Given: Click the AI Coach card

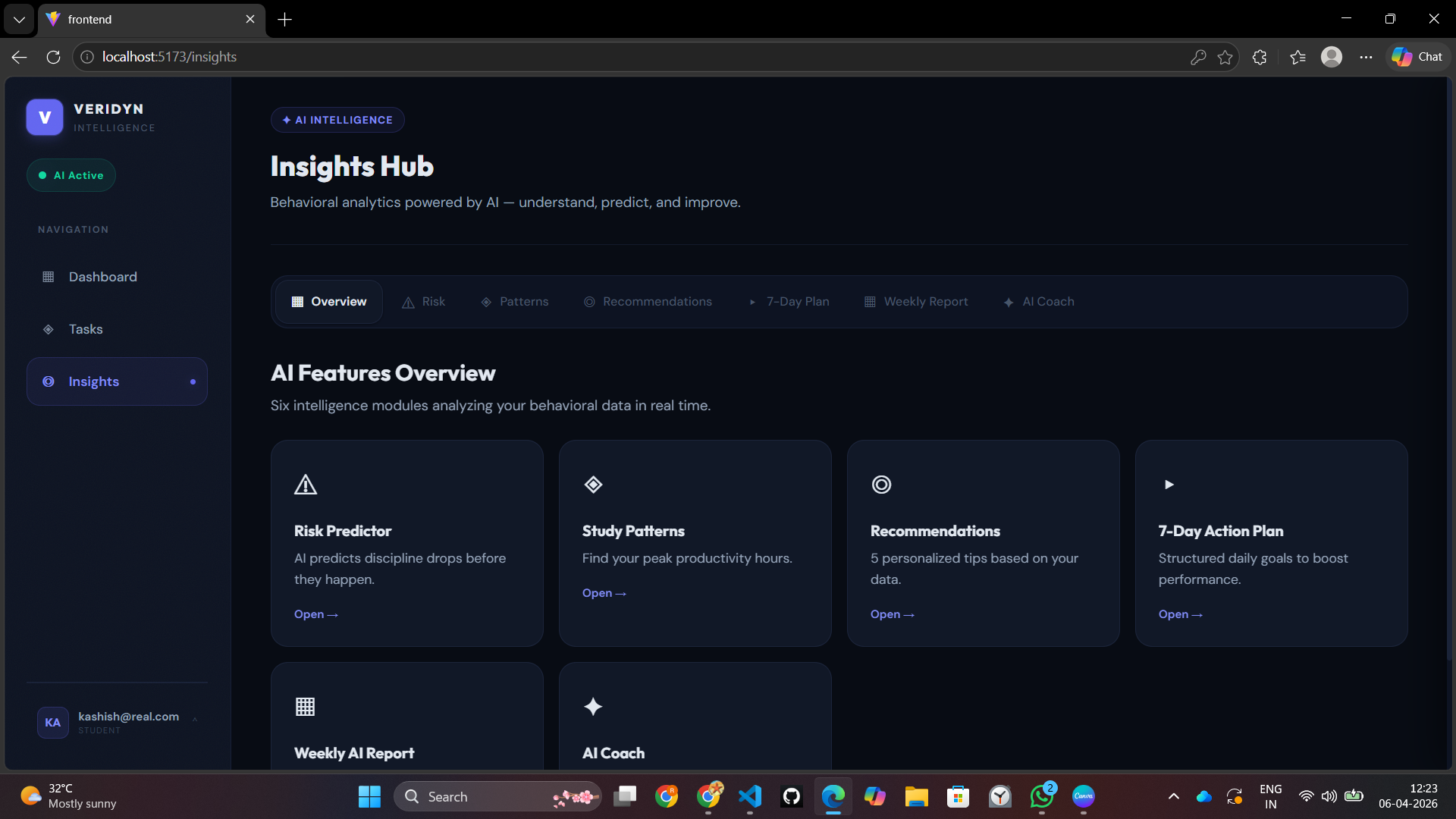Looking at the screenshot, I should click(x=695, y=717).
